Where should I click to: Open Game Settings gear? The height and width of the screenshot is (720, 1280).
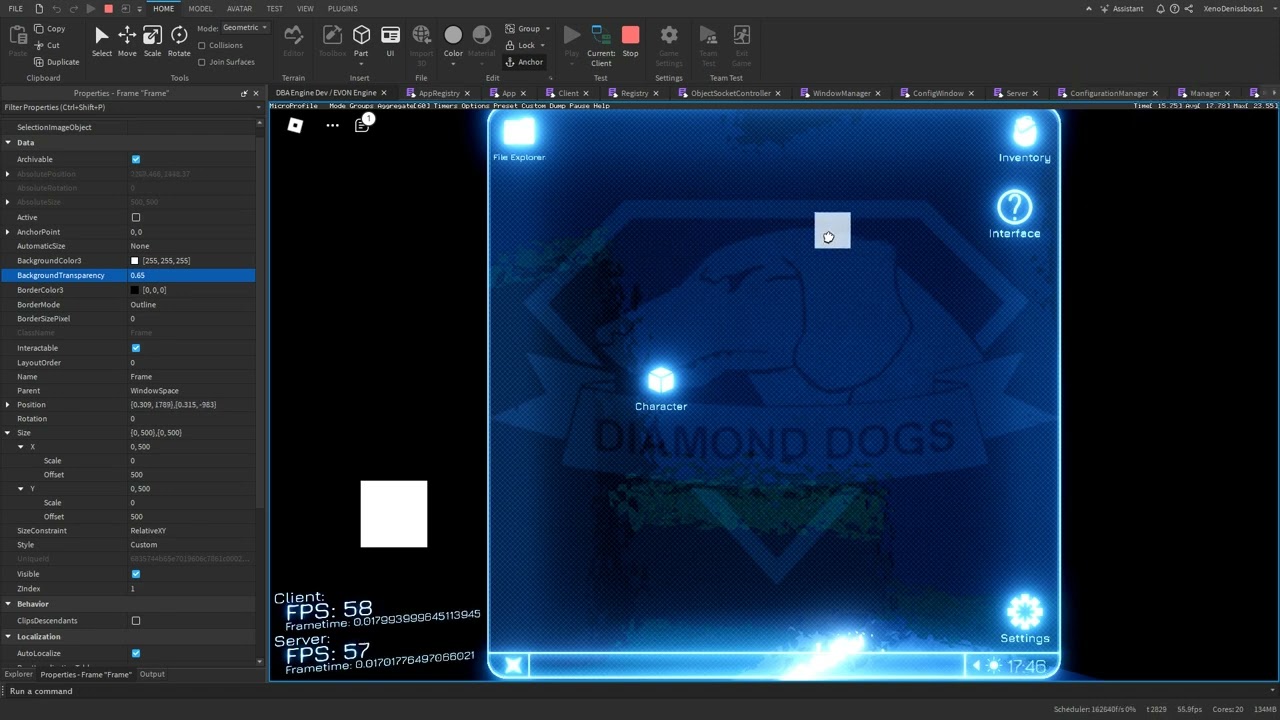(669, 46)
